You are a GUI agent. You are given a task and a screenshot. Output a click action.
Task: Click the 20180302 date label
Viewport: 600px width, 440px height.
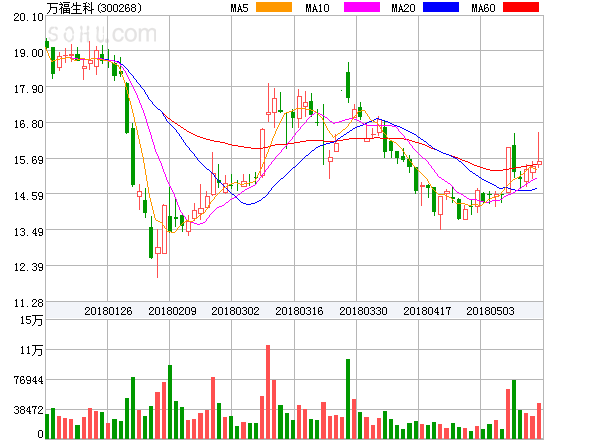[235, 311]
